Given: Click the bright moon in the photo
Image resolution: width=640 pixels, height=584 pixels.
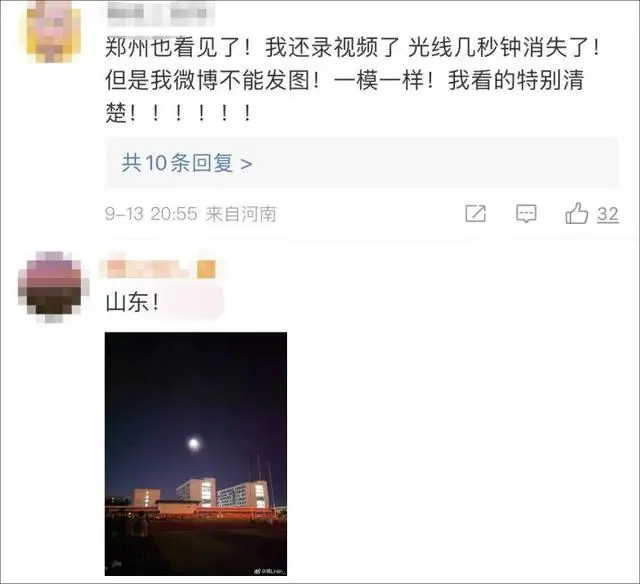Looking at the screenshot, I should [x=194, y=443].
